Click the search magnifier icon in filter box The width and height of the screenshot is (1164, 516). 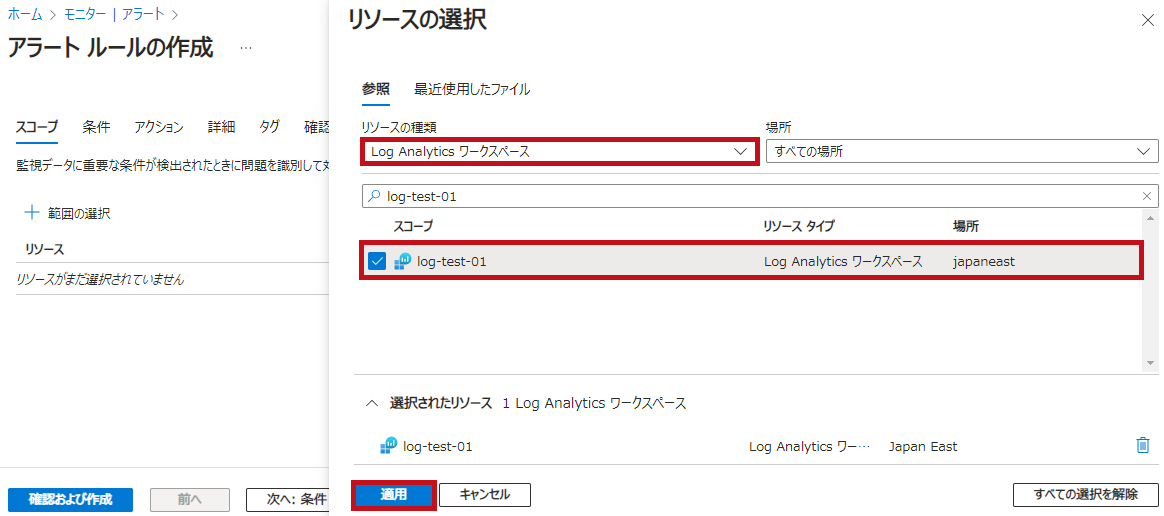[375, 196]
